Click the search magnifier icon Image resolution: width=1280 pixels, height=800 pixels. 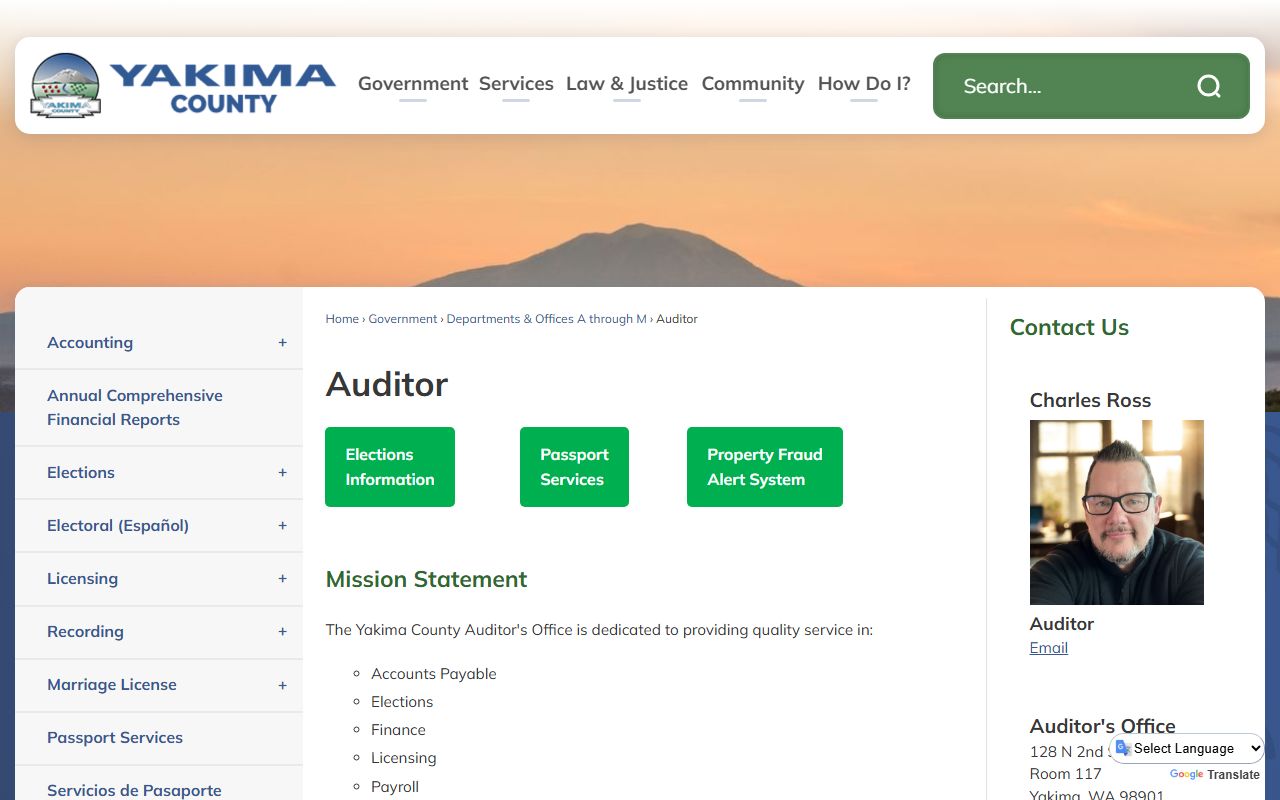click(x=1209, y=86)
